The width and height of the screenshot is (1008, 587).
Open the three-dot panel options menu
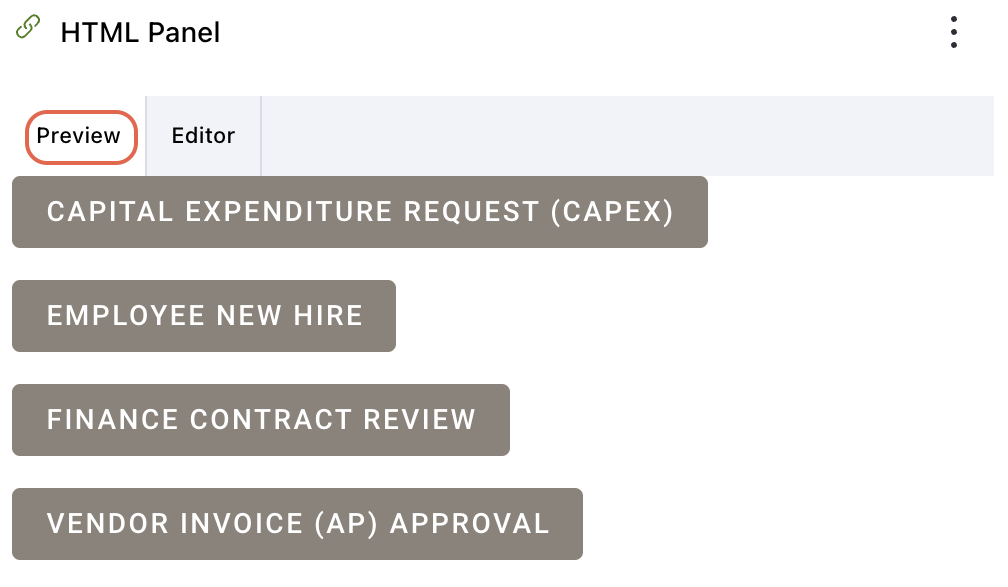point(954,32)
